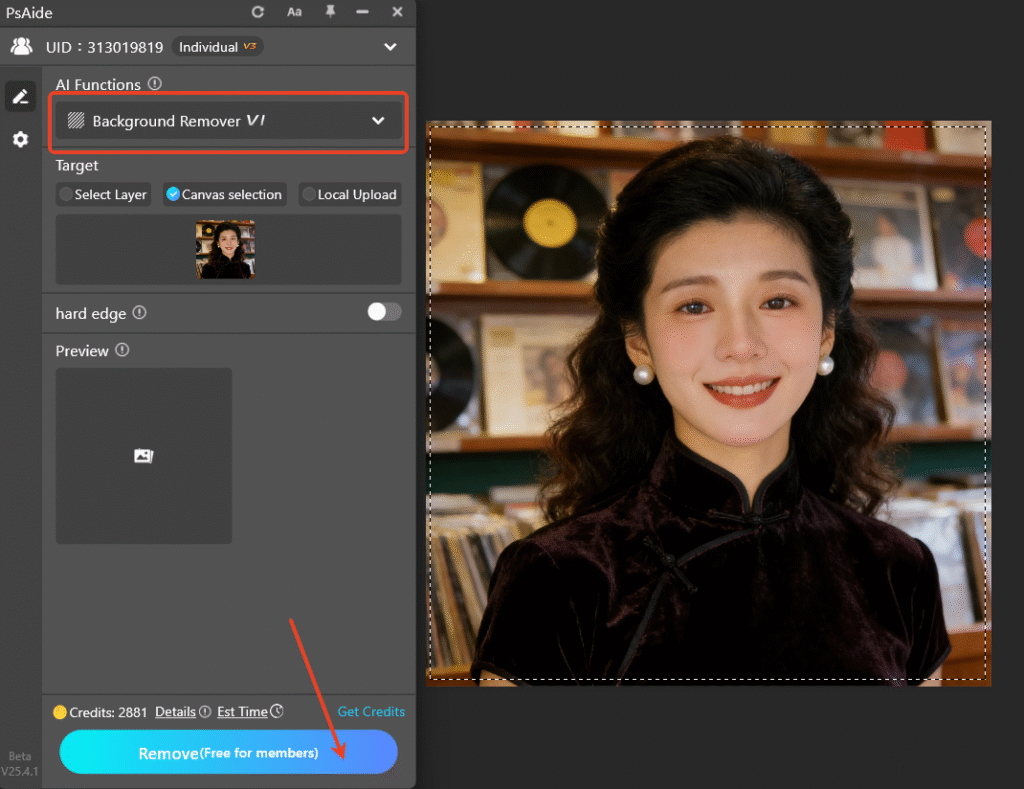Image resolution: width=1024 pixels, height=789 pixels.
Task: Click Details beside the credits counter
Action: (176, 711)
